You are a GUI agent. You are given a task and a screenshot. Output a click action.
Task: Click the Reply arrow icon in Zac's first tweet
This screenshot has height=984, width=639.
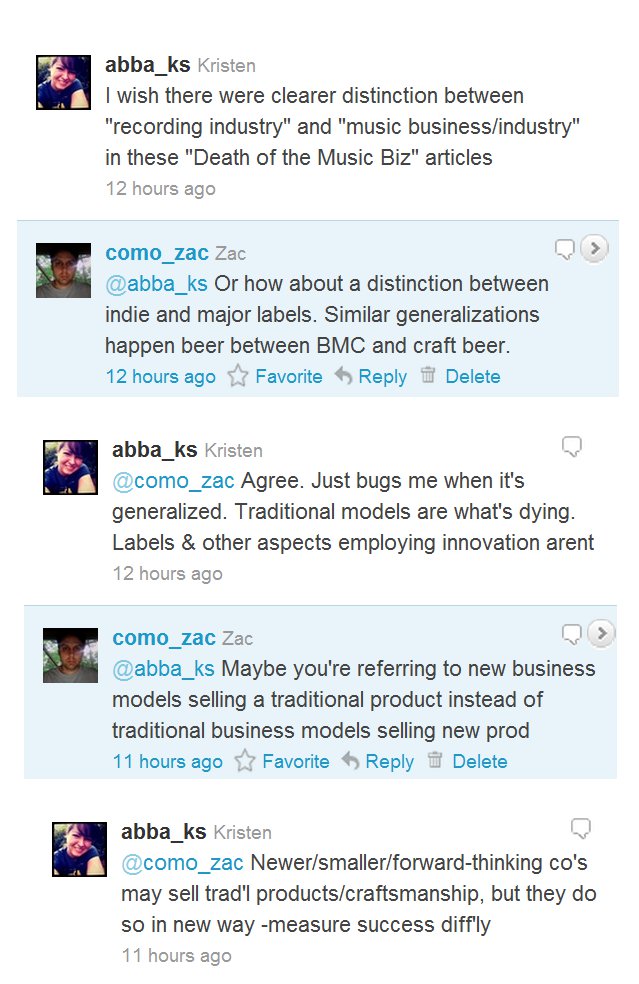343,377
